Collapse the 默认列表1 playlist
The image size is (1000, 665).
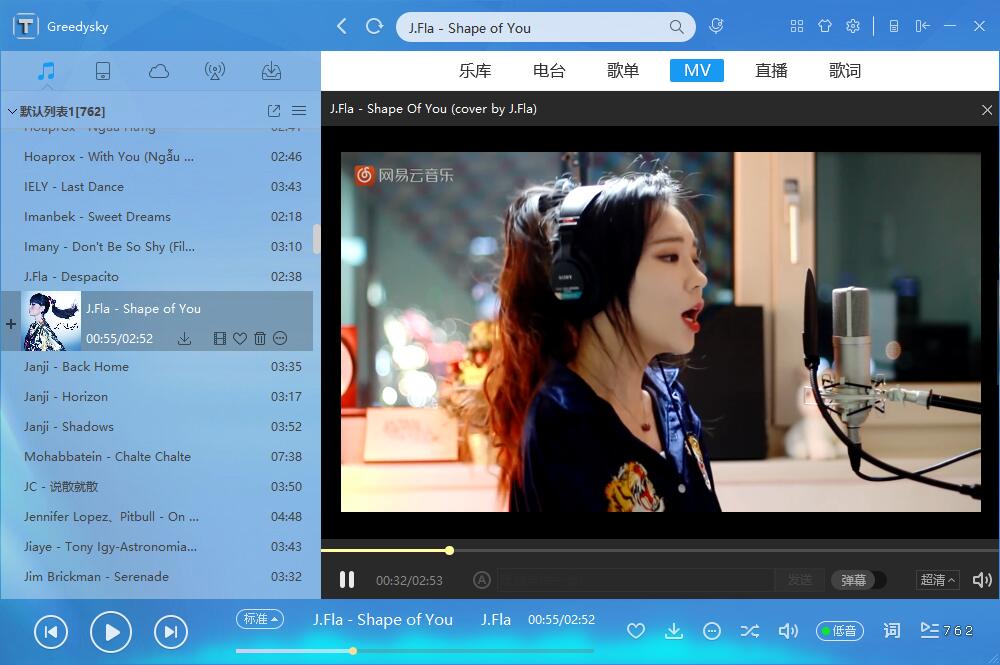coord(12,111)
